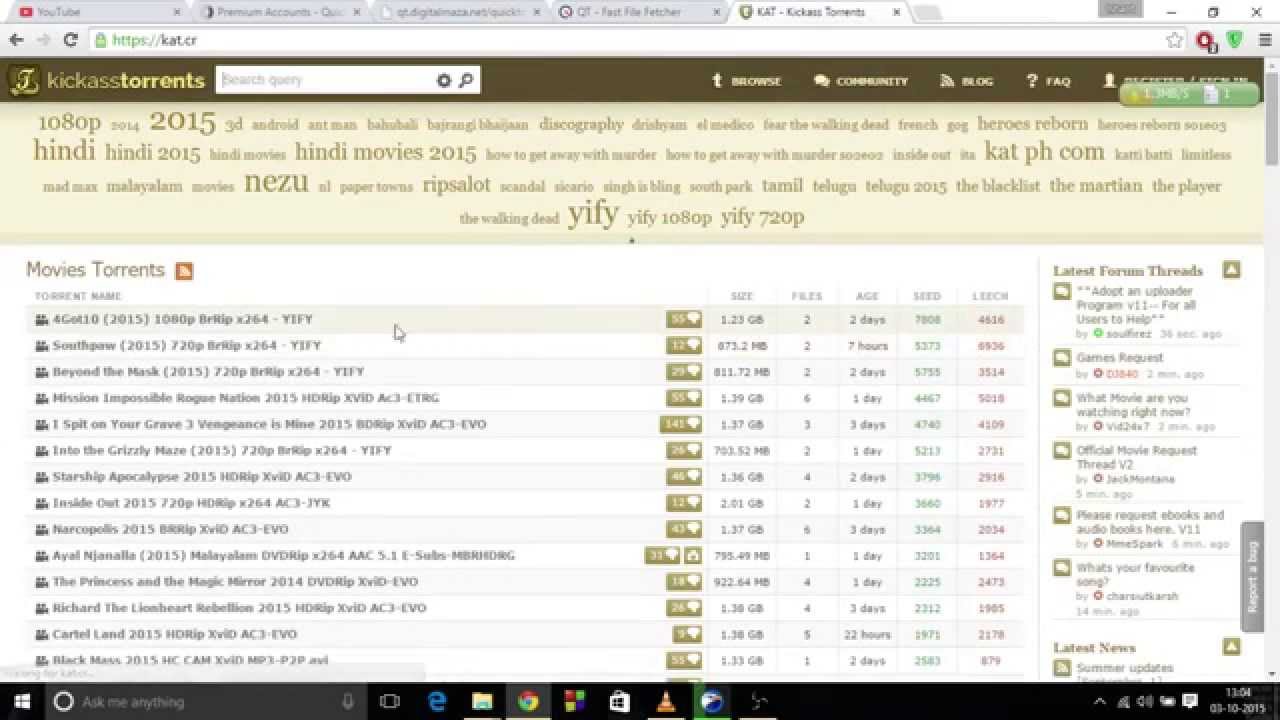Sort torrents by SIZE column
This screenshot has height=720, width=1280.
pos(742,296)
